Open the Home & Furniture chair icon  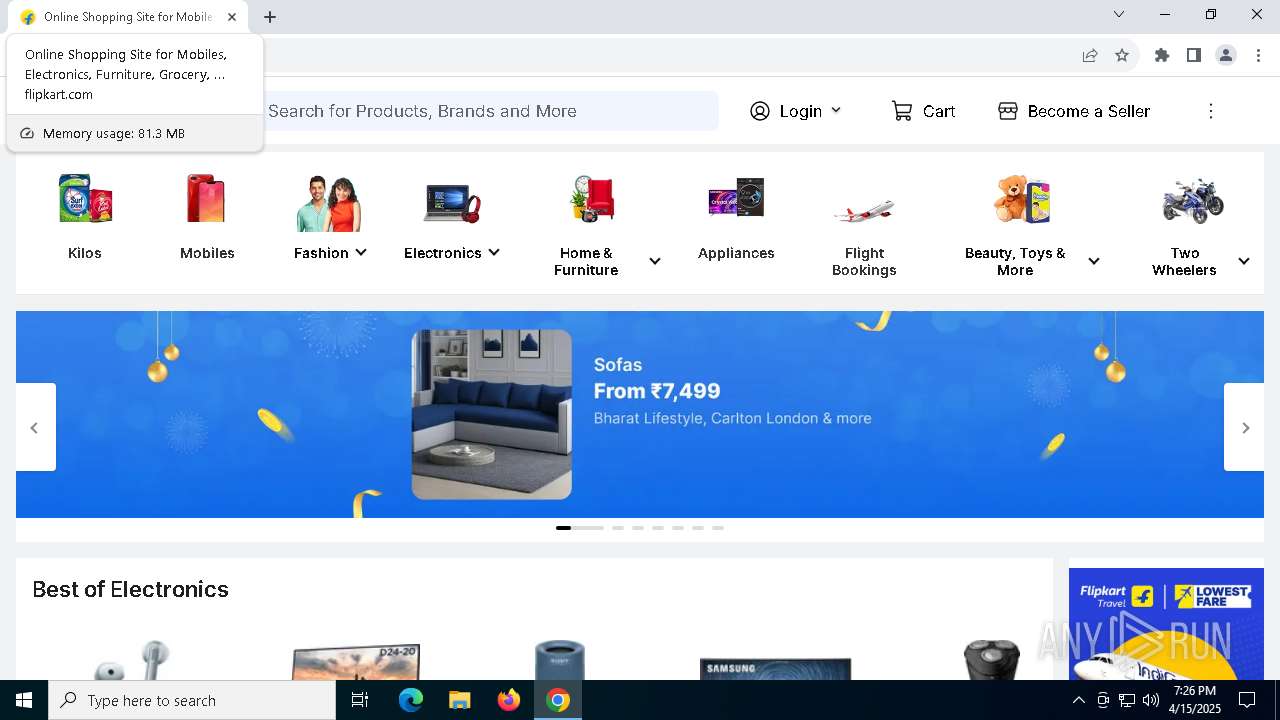(593, 199)
